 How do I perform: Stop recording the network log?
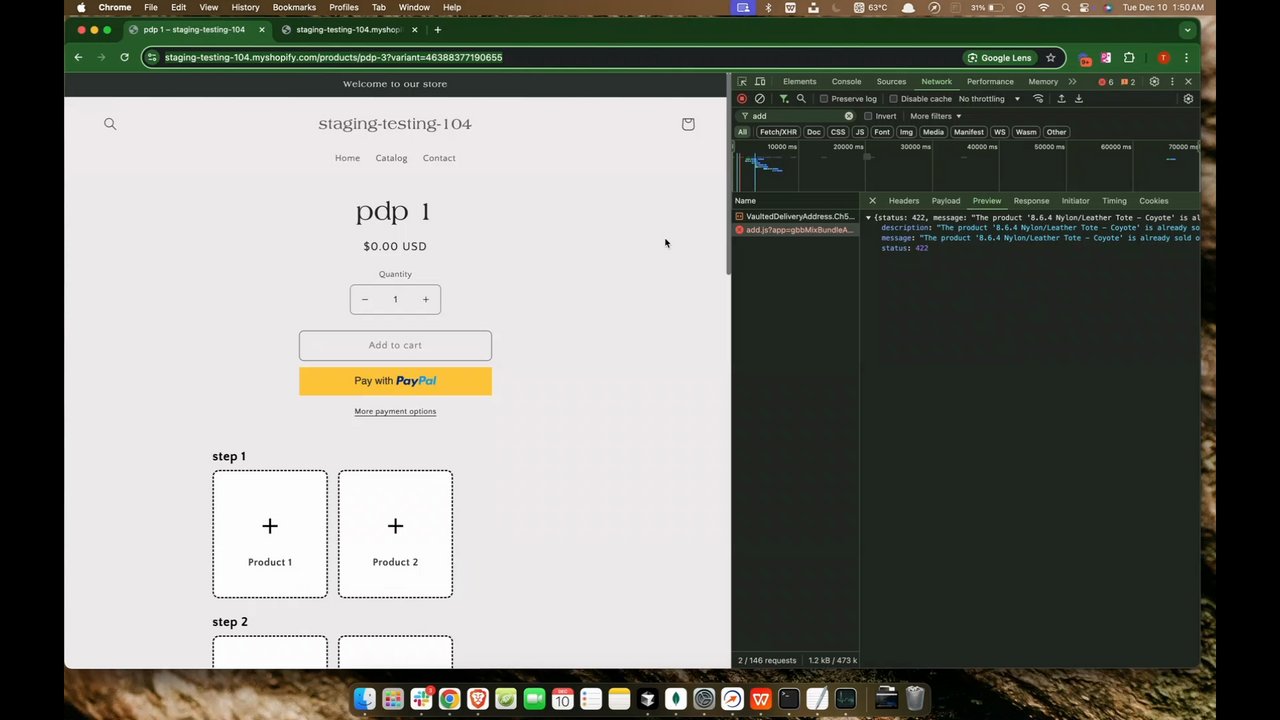coord(742,99)
